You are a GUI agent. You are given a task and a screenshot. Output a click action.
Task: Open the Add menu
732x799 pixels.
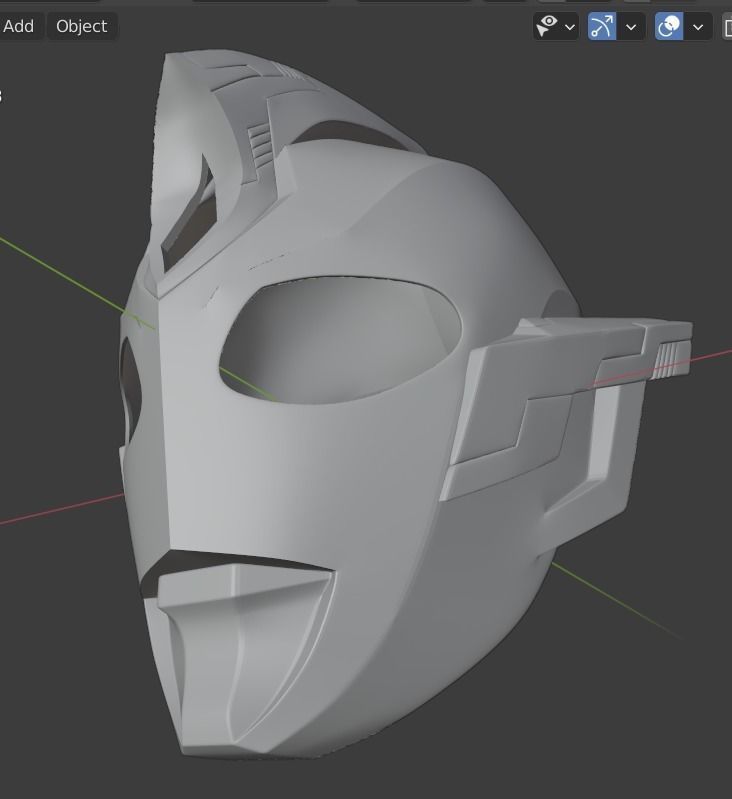pyautogui.click(x=18, y=26)
